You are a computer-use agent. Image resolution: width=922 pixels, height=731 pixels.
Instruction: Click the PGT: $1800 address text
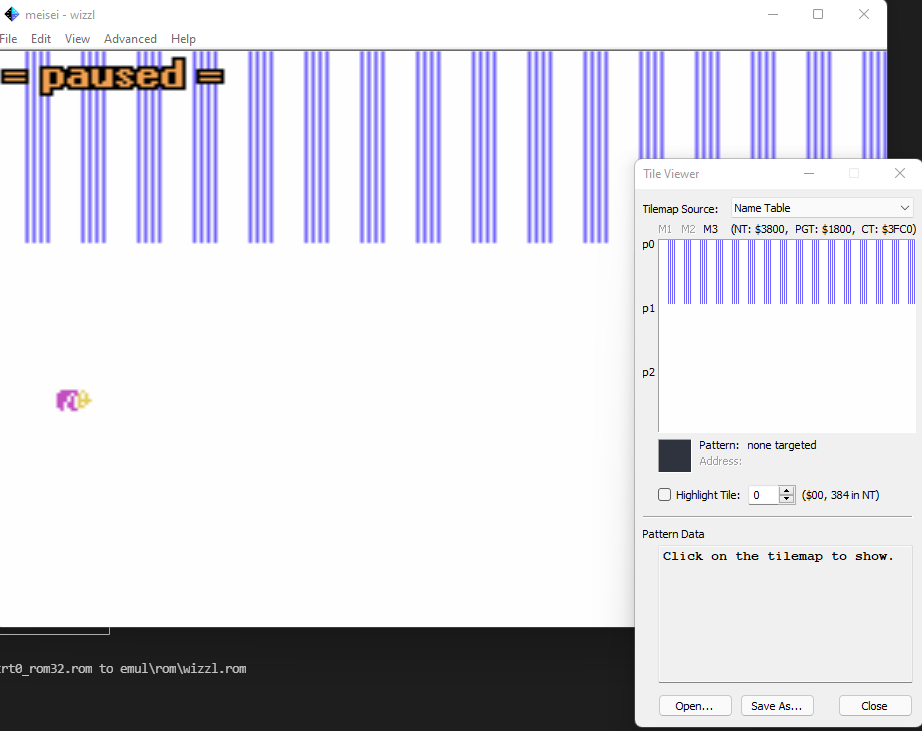pos(823,229)
